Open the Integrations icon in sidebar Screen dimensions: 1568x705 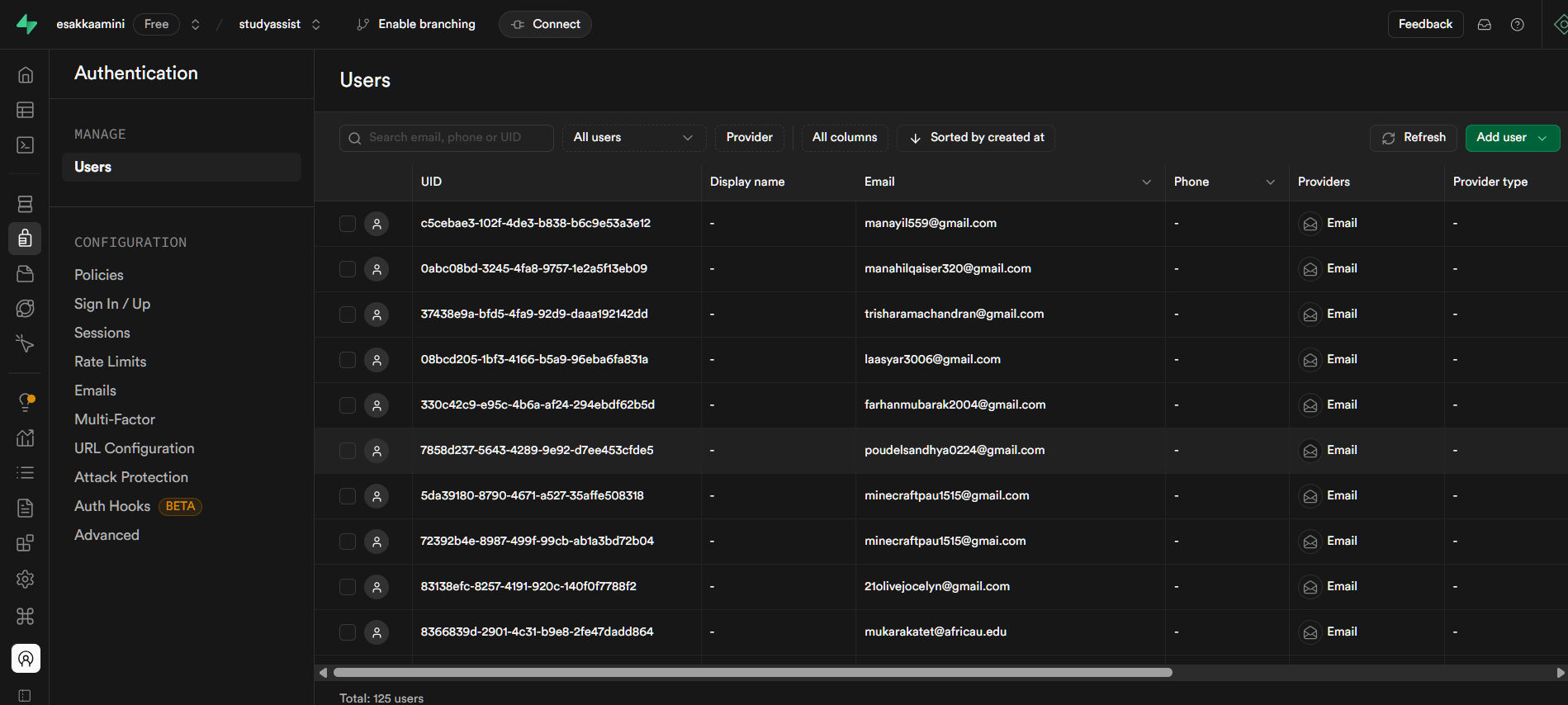26,543
